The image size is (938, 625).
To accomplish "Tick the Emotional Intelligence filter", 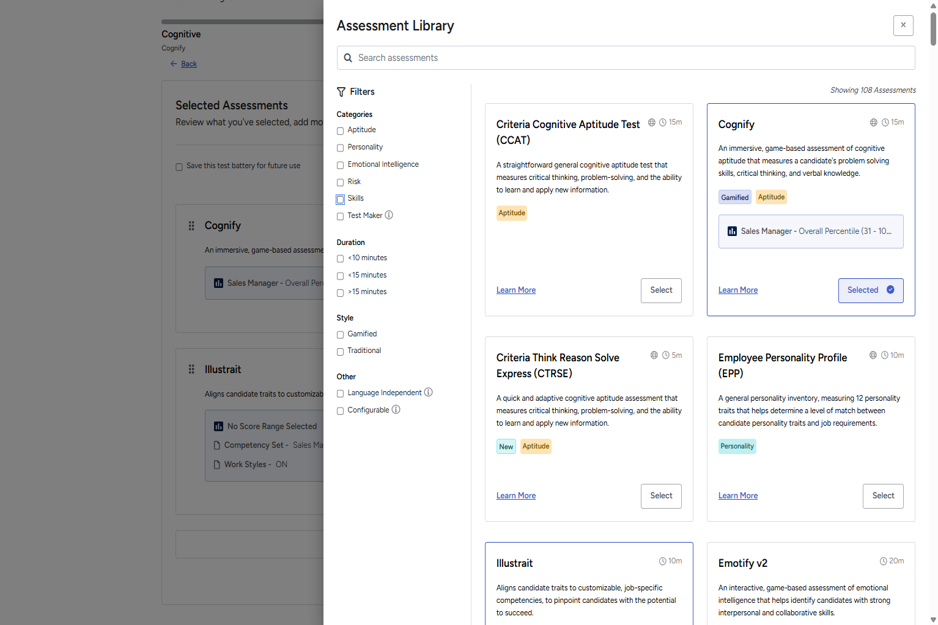I will click(x=340, y=165).
